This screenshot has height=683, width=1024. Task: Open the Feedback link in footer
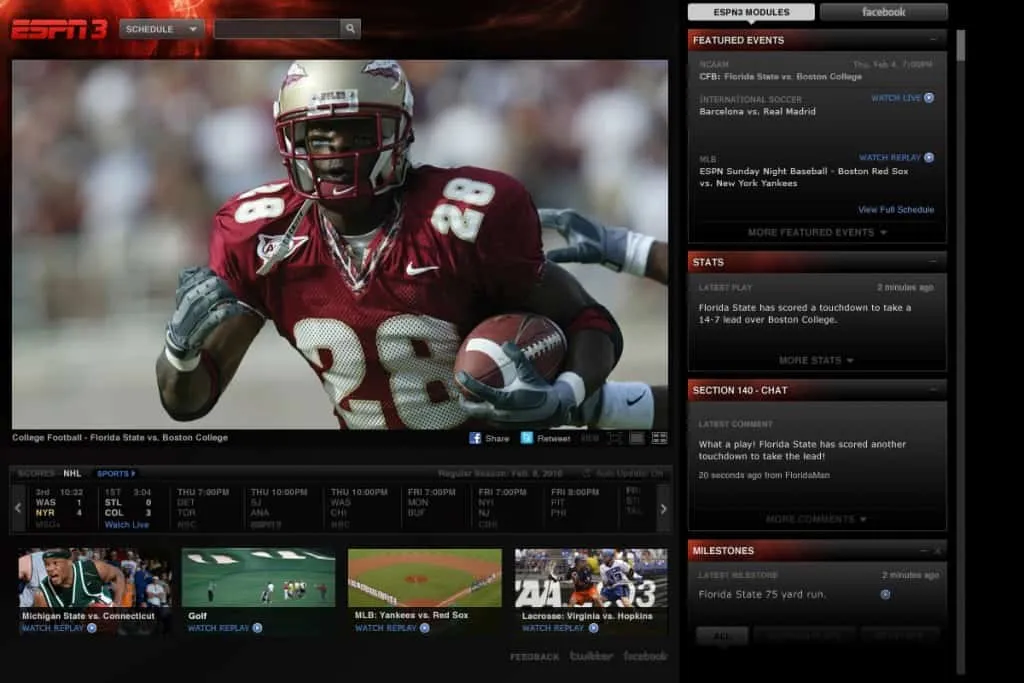[x=534, y=657]
